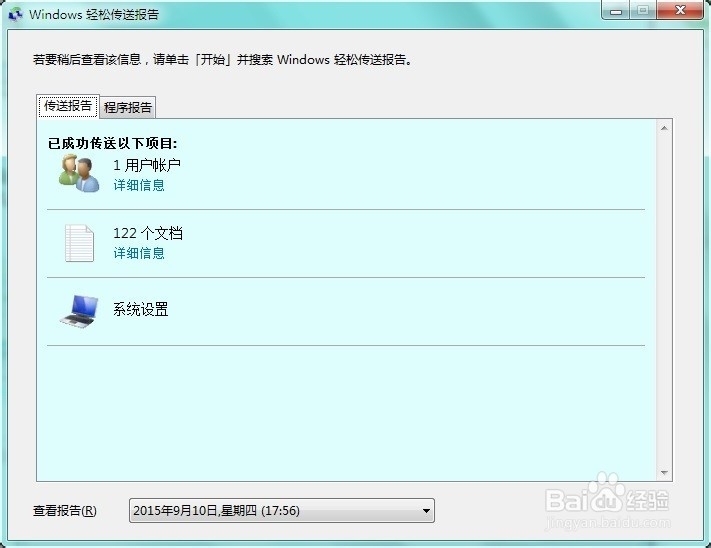Click the 查看报告(R) label
Image resolution: width=711 pixels, height=548 pixels.
click(65, 511)
